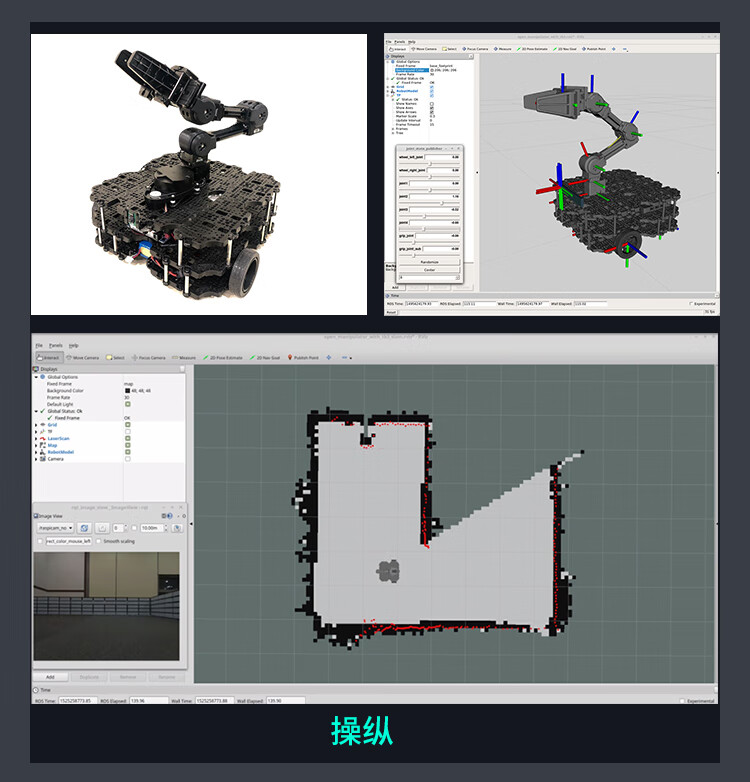The width and height of the screenshot is (750, 782).
Task: Open image topic dropdown in Image View
Action: (56, 528)
